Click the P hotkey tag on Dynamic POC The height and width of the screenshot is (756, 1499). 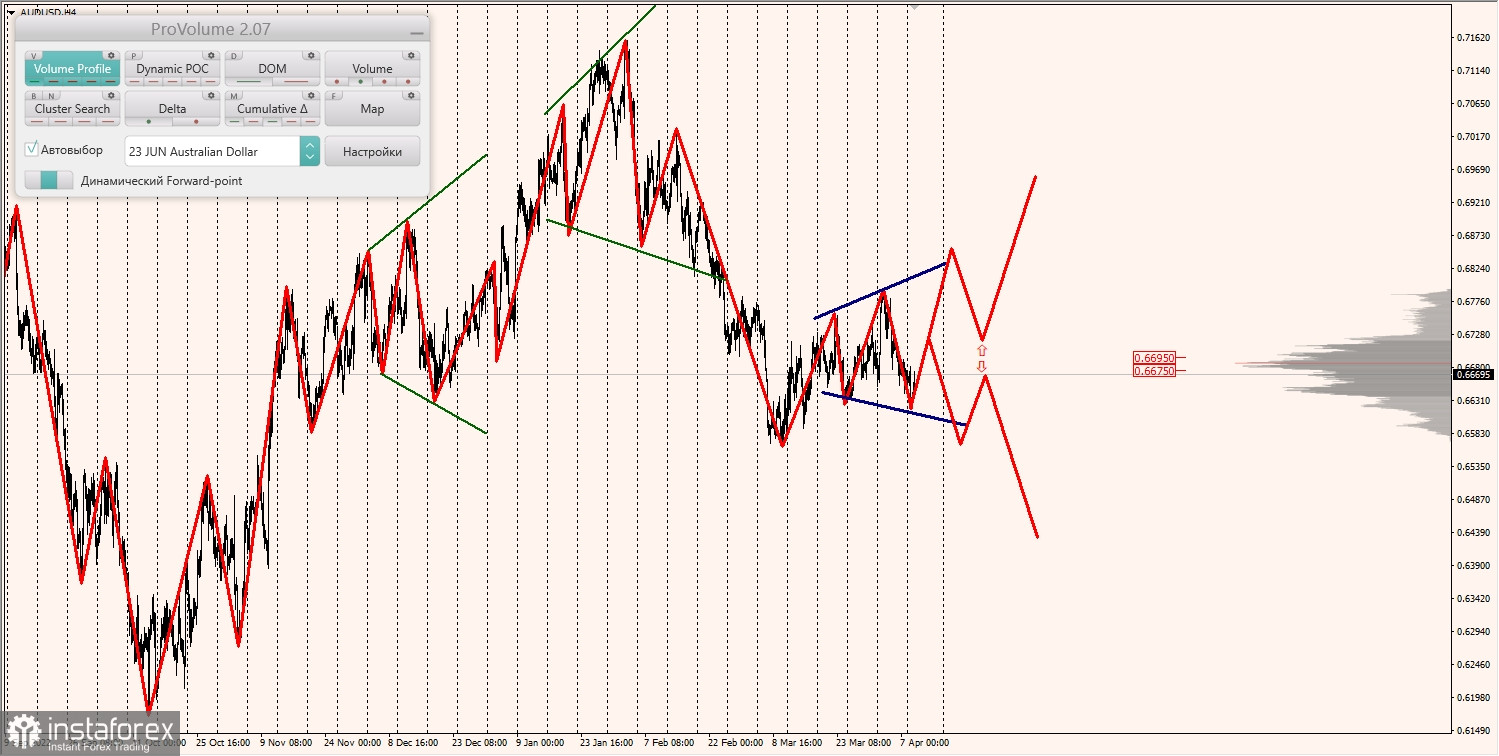pyautogui.click(x=134, y=56)
